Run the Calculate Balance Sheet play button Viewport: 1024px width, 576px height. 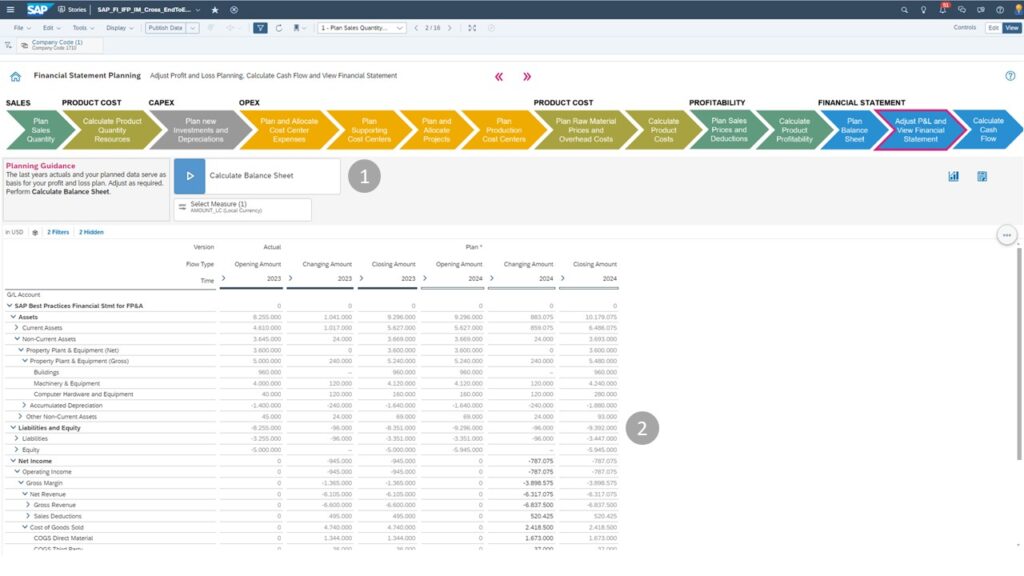point(189,176)
